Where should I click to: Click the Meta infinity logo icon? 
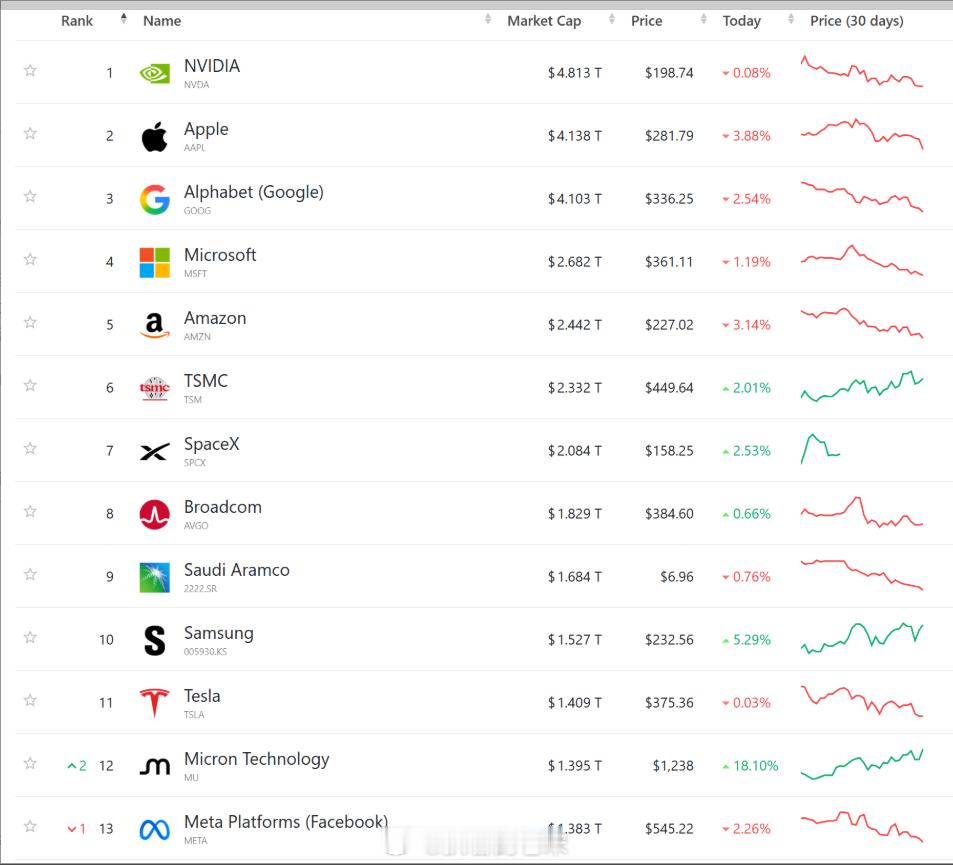click(154, 829)
